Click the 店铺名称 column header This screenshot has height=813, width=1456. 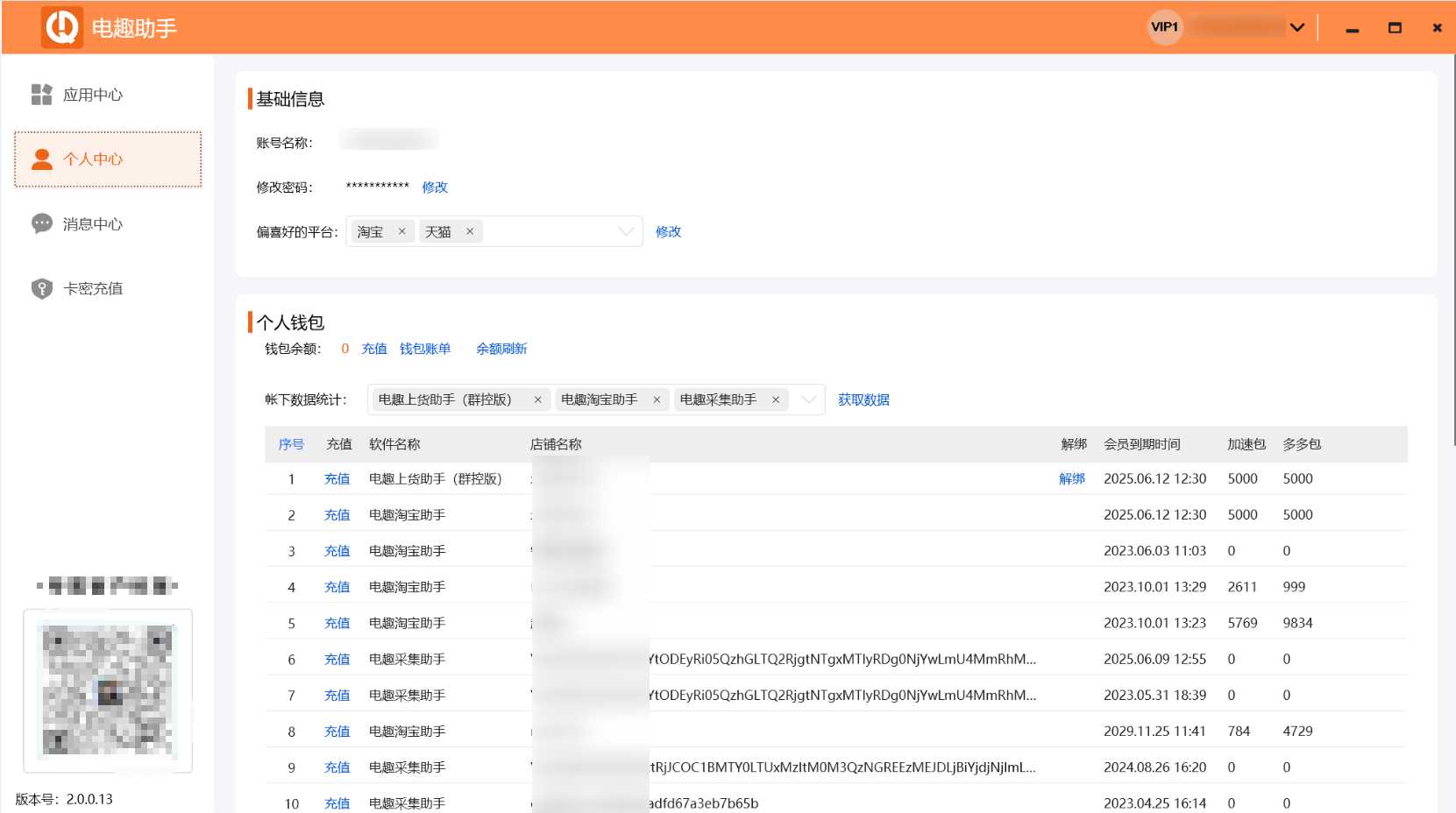coord(556,444)
